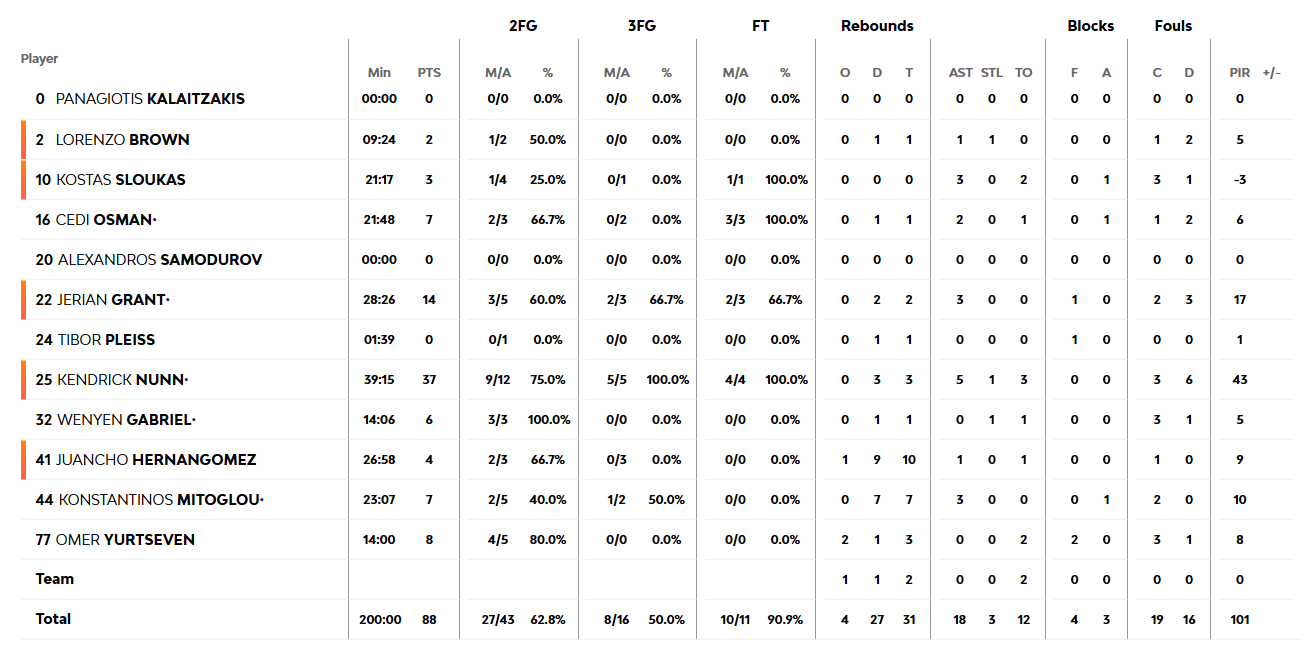
Task: Click the PIR column header
Action: point(1240,73)
